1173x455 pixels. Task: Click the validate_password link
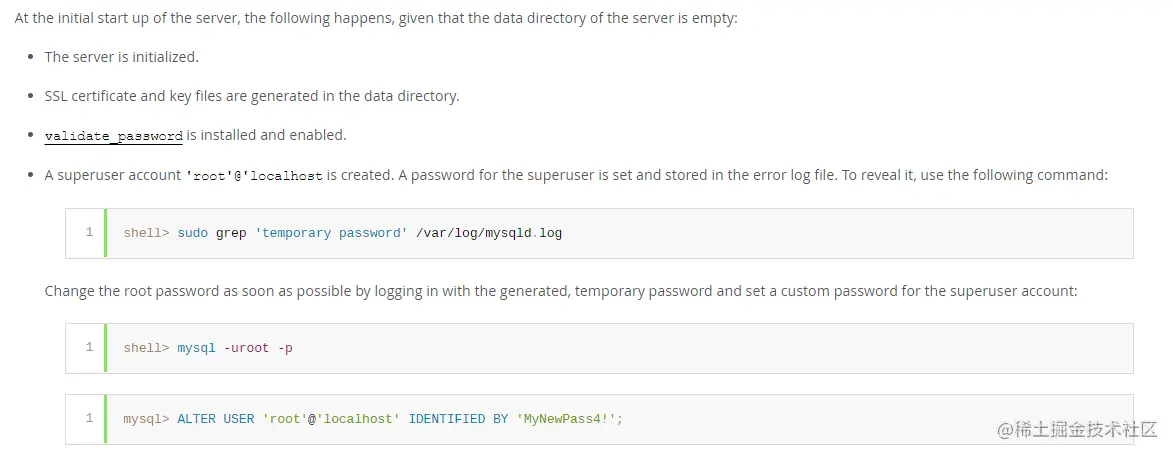[x=113, y=135]
